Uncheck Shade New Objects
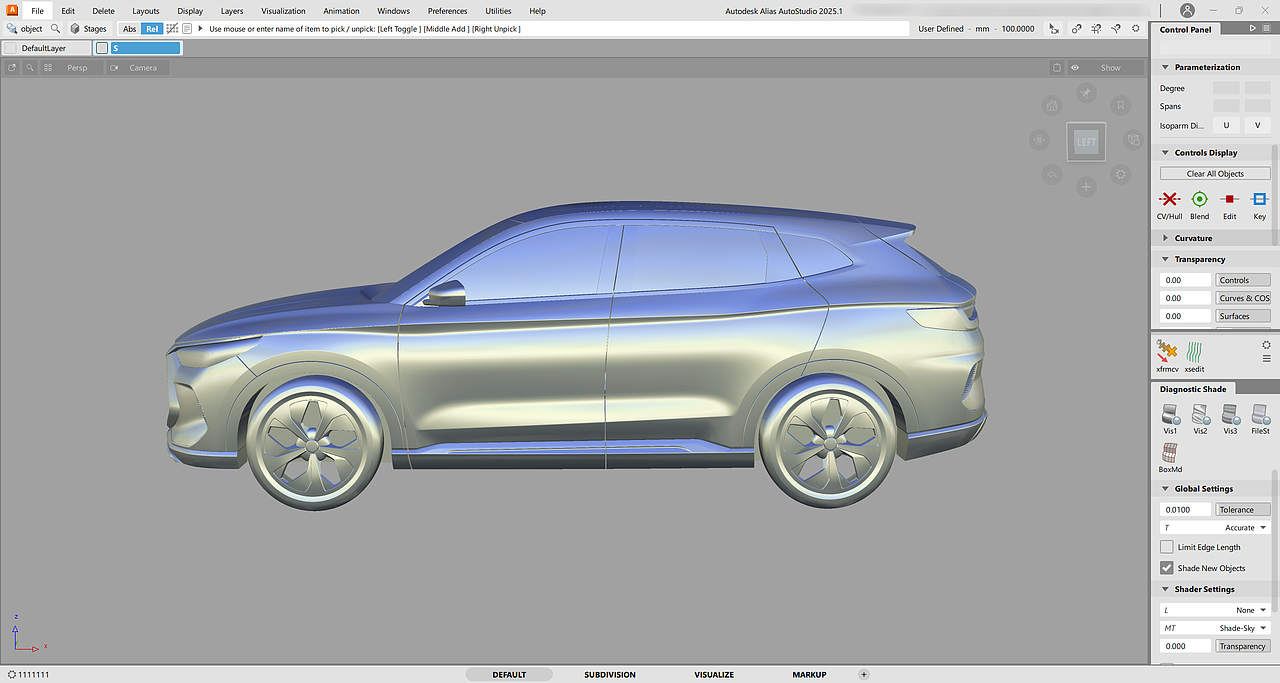 [1166, 568]
